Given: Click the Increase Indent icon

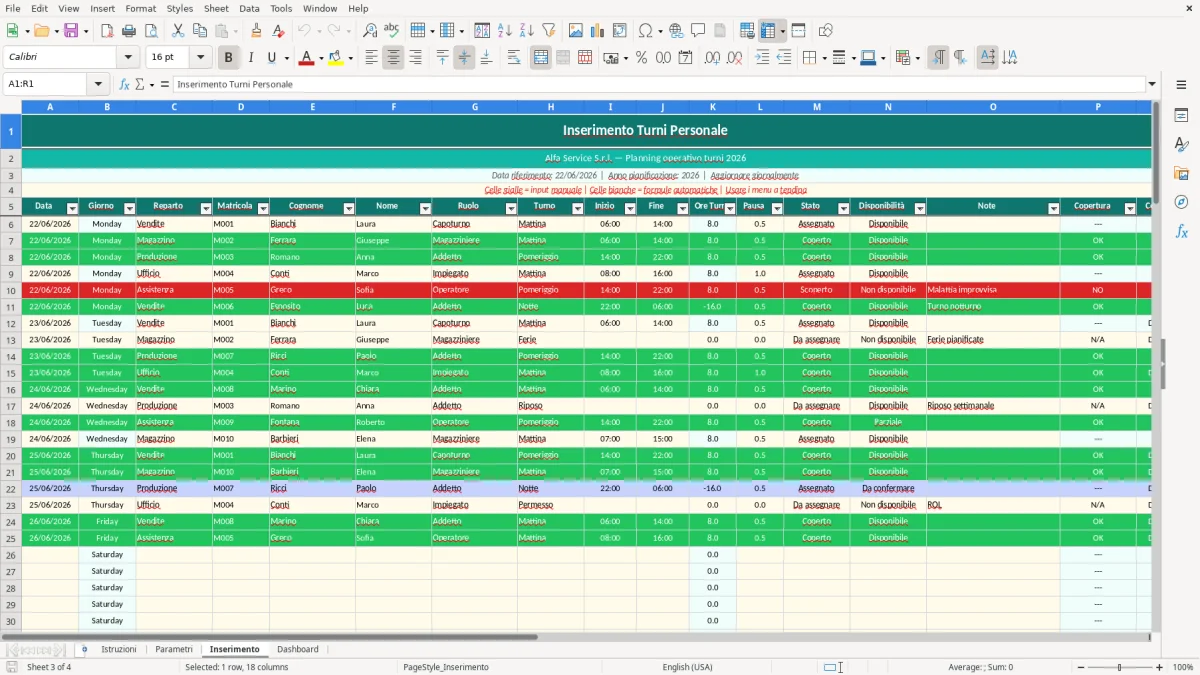Looking at the screenshot, I should pos(762,58).
